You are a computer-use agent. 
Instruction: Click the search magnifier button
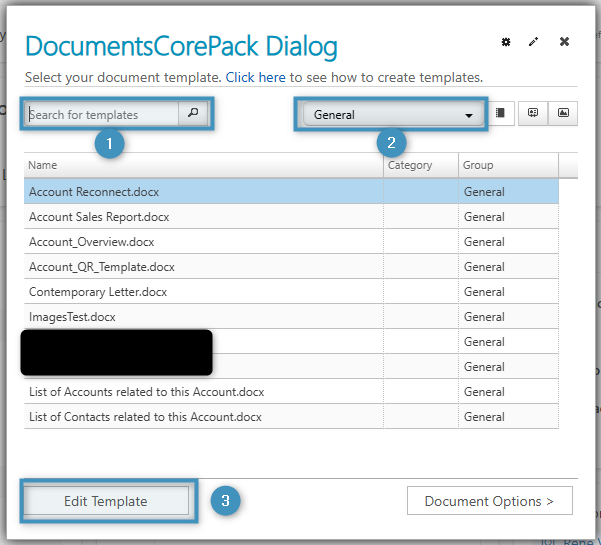coord(193,114)
